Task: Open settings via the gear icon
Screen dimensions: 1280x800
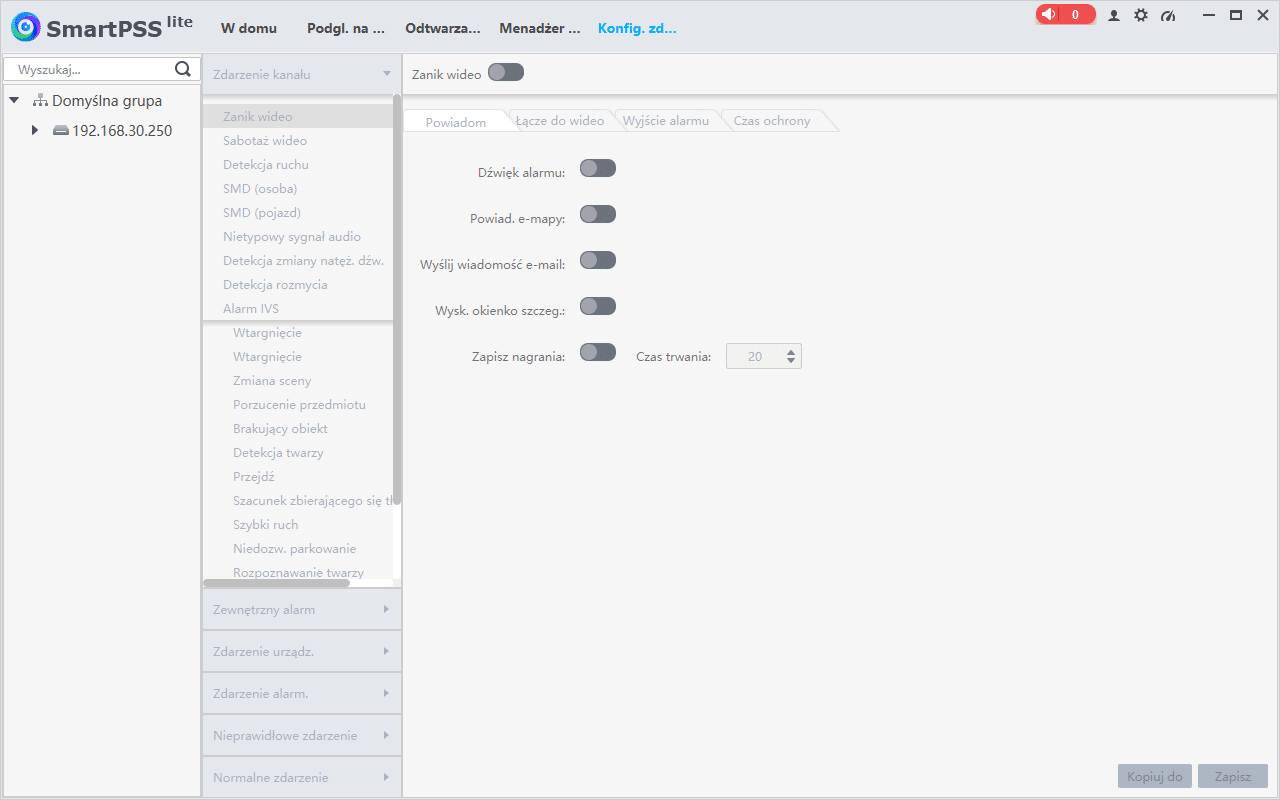Action: 1141,16
